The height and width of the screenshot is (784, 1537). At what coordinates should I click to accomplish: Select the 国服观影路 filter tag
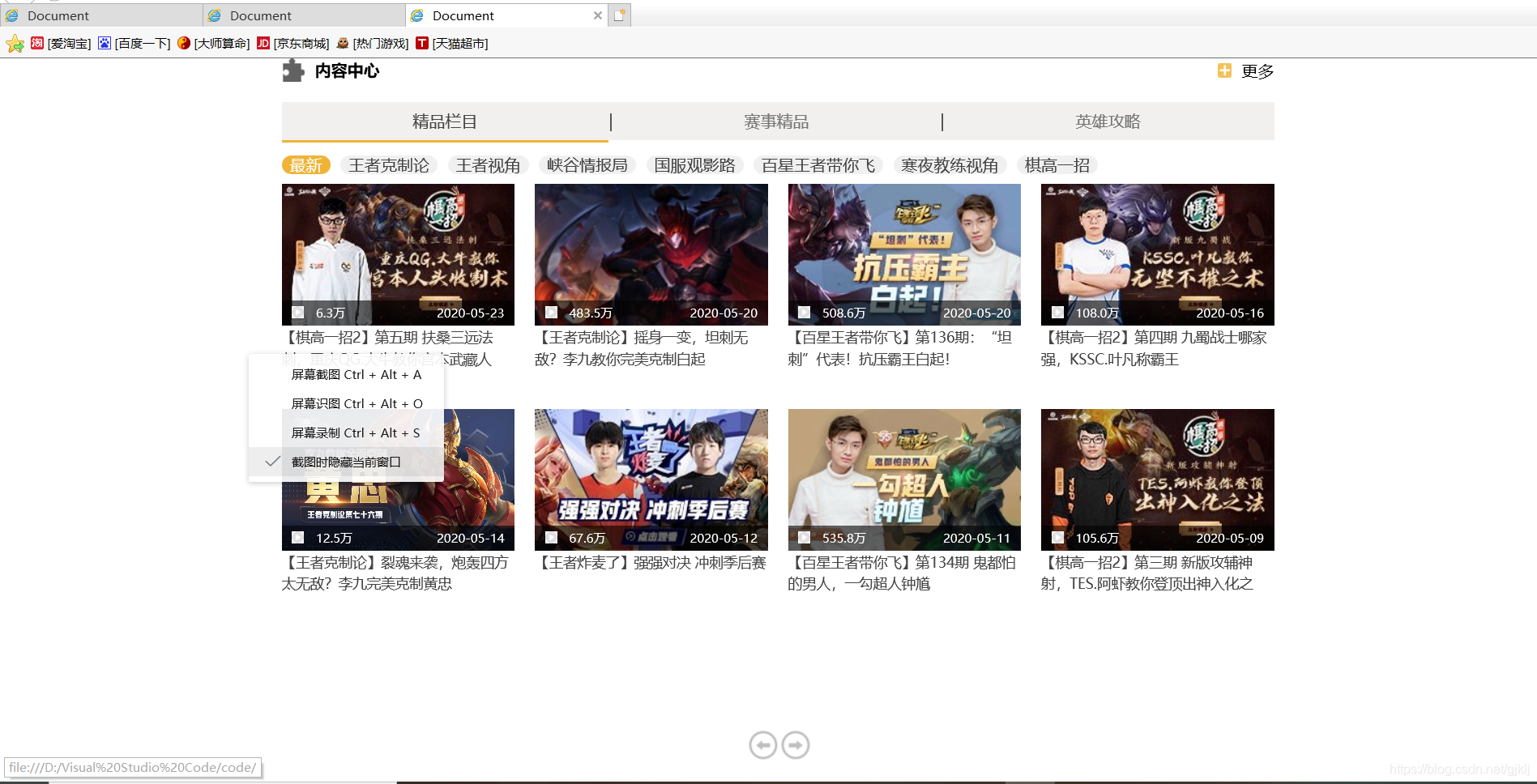[x=694, y=165]
